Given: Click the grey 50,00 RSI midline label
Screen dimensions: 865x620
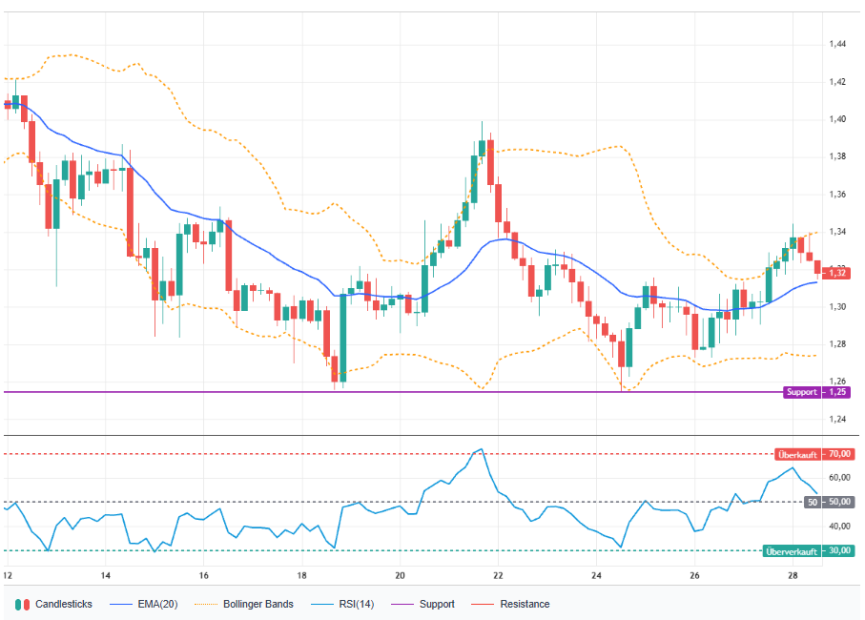Looking at the screenshot, I should point(828,502).
